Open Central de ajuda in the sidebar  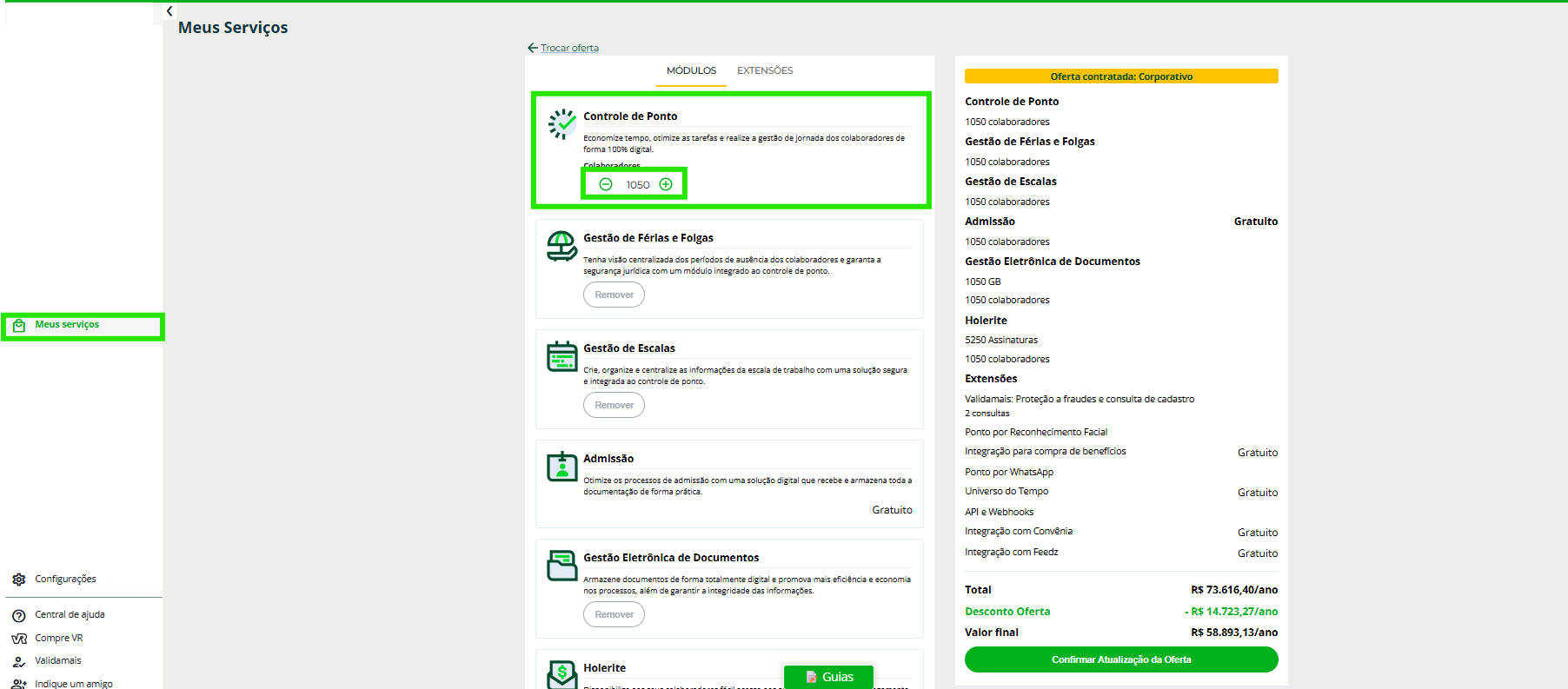(70, 615)
